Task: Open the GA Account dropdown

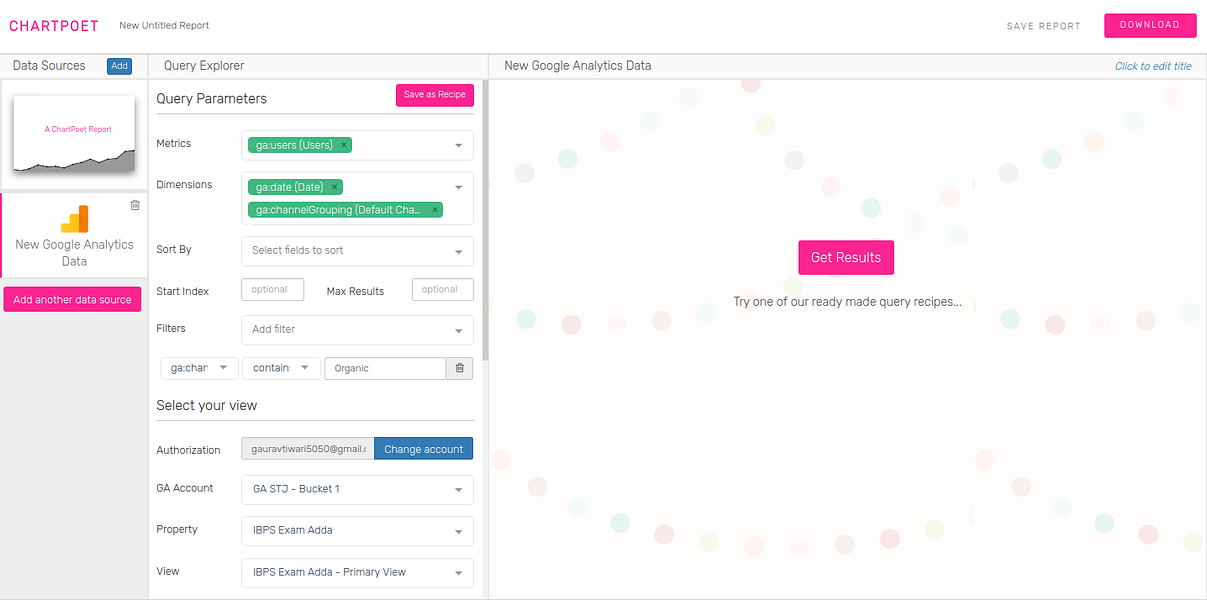Action: coord(357,489)
